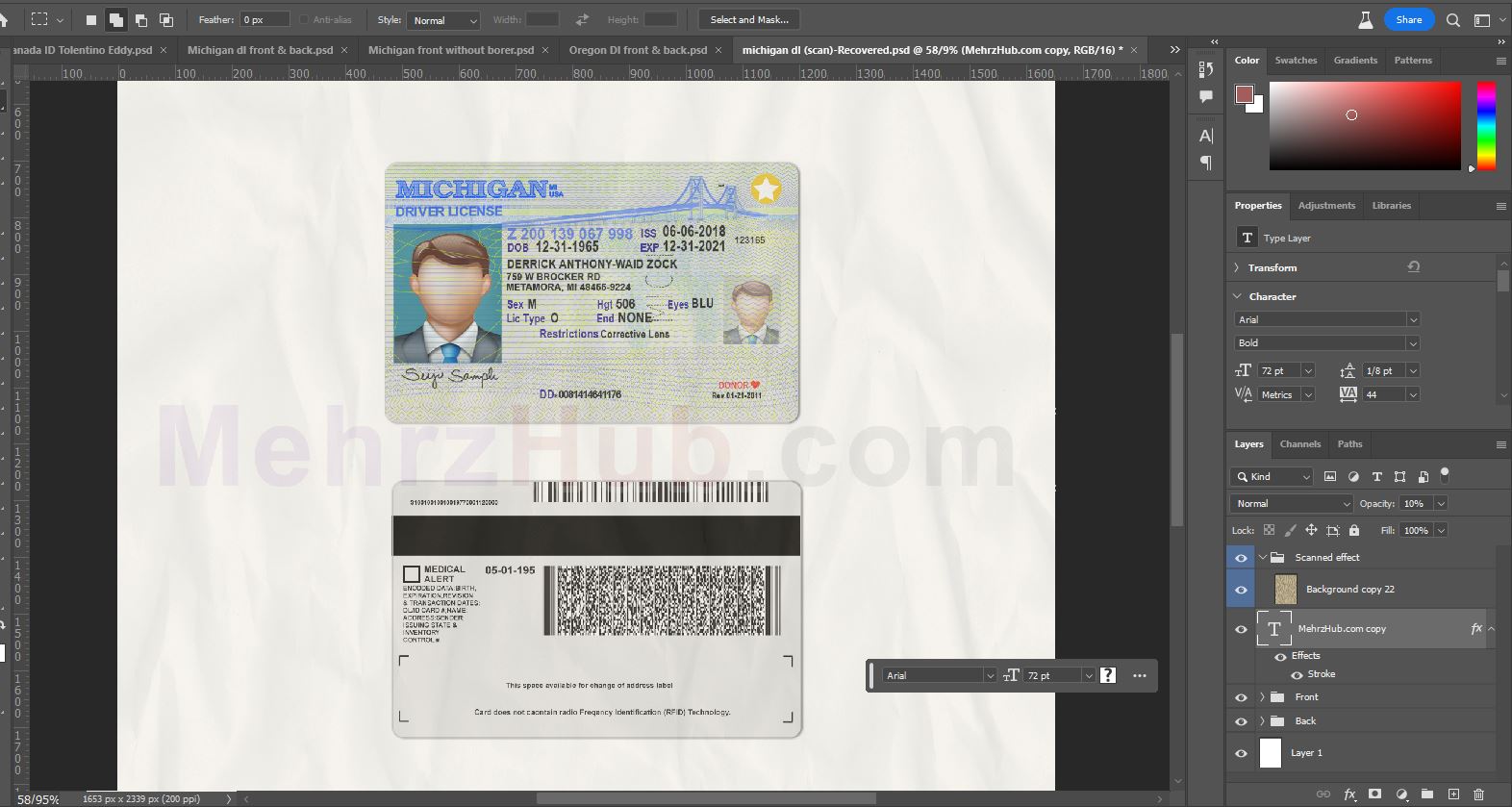This screenshot has width=1512, height=807.
Task: Hide the MehrzHub.com copy text layer
Action: 1241,629
